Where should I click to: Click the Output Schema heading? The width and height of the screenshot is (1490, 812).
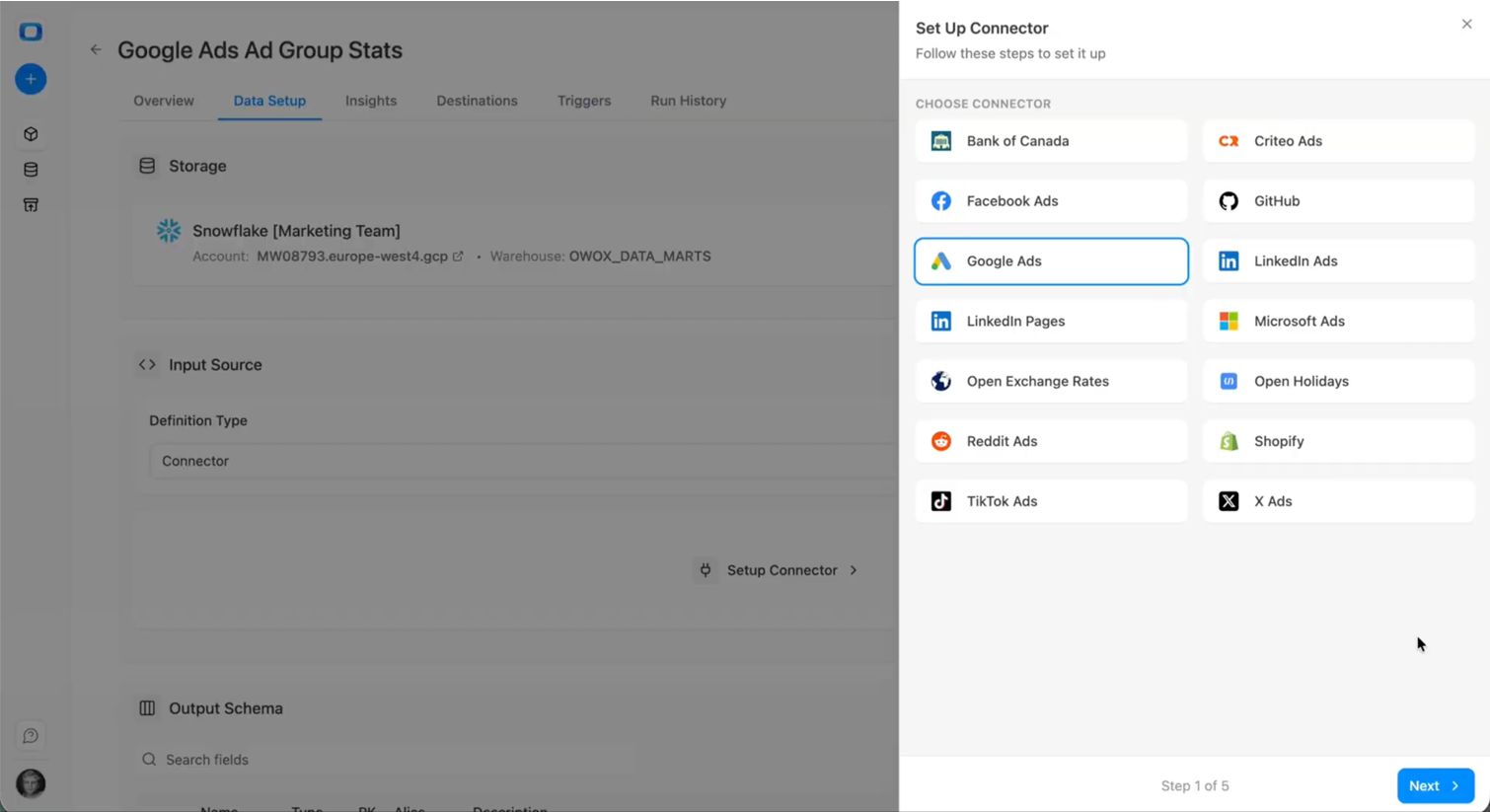tap(226, 708)
